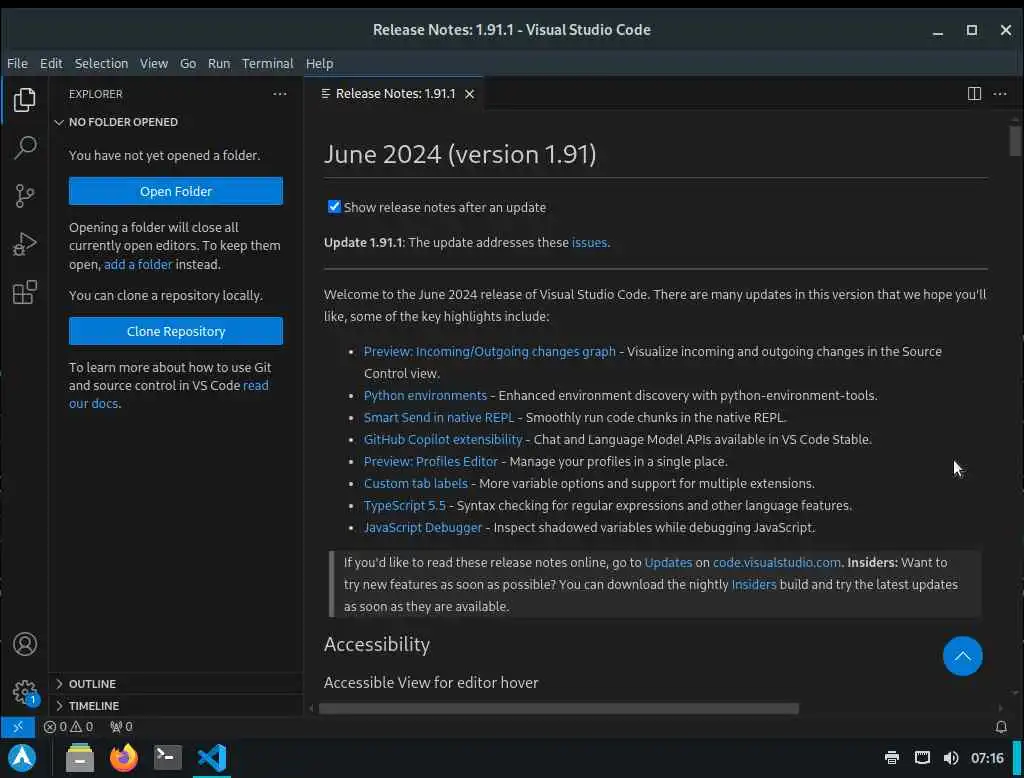Image resolution: width=1024 pixels, height=778 pixels.
Task: Open the Accounts icon in activity bar
Action: coord(24,644)
